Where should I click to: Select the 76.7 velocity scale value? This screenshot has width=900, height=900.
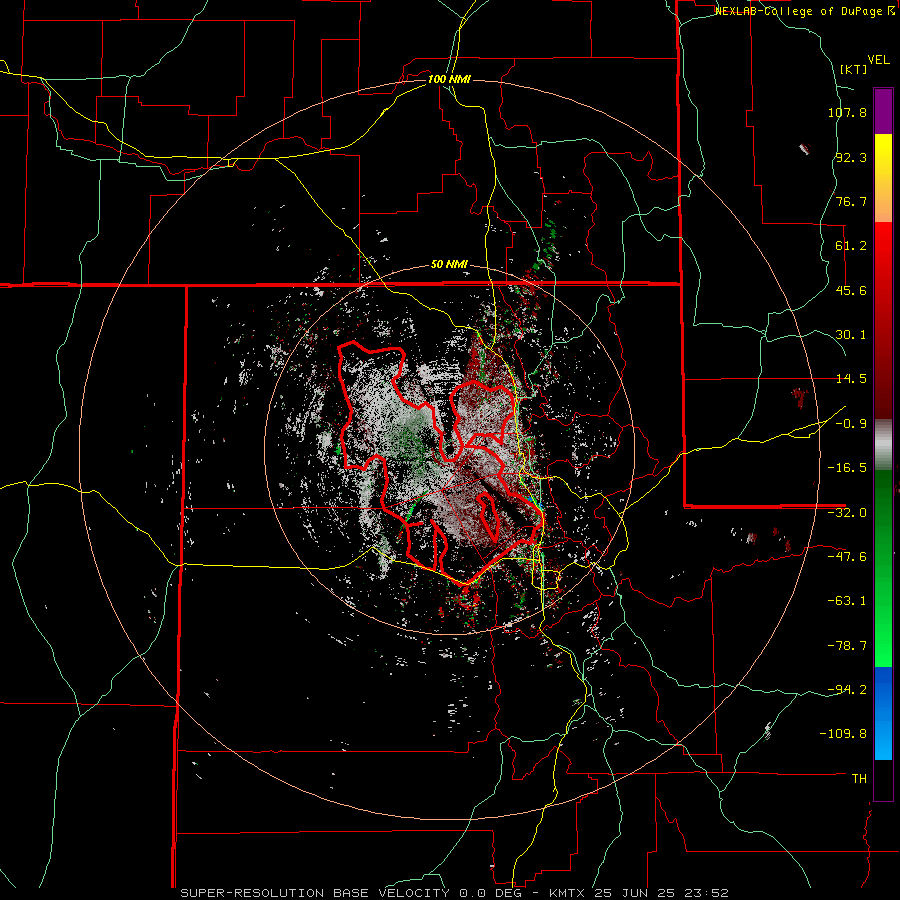[851, 201]
